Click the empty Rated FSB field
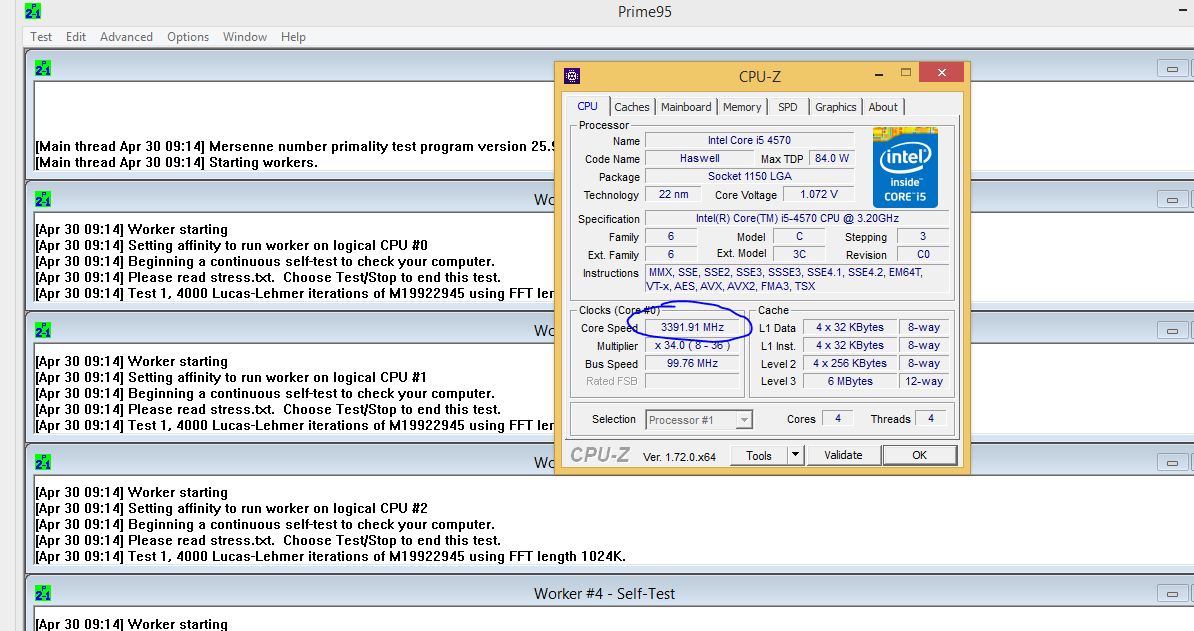This screenshot has width=1194, height=631. (x=692, y=381)
